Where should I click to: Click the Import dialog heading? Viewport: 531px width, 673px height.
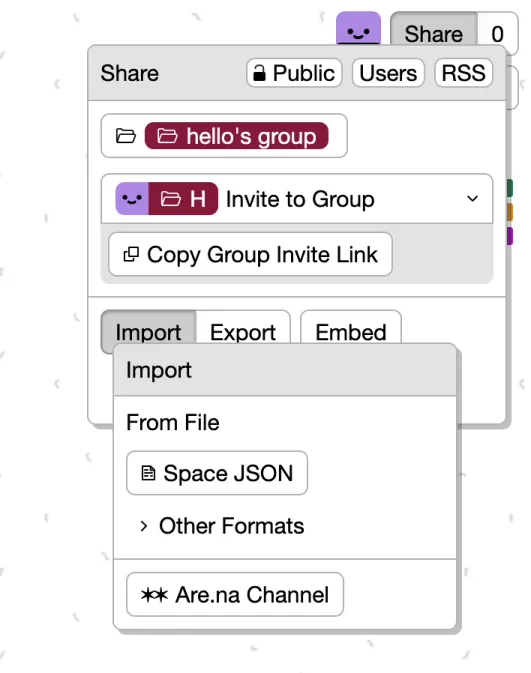tap(159, 370)
